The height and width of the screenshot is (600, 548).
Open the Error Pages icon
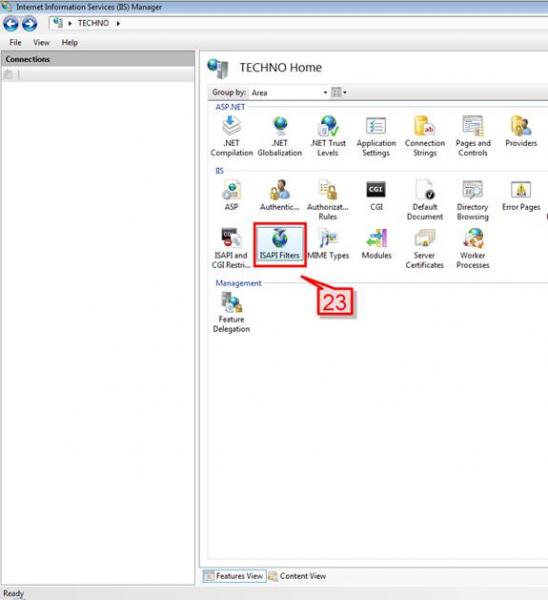click(x=521, y=196)
